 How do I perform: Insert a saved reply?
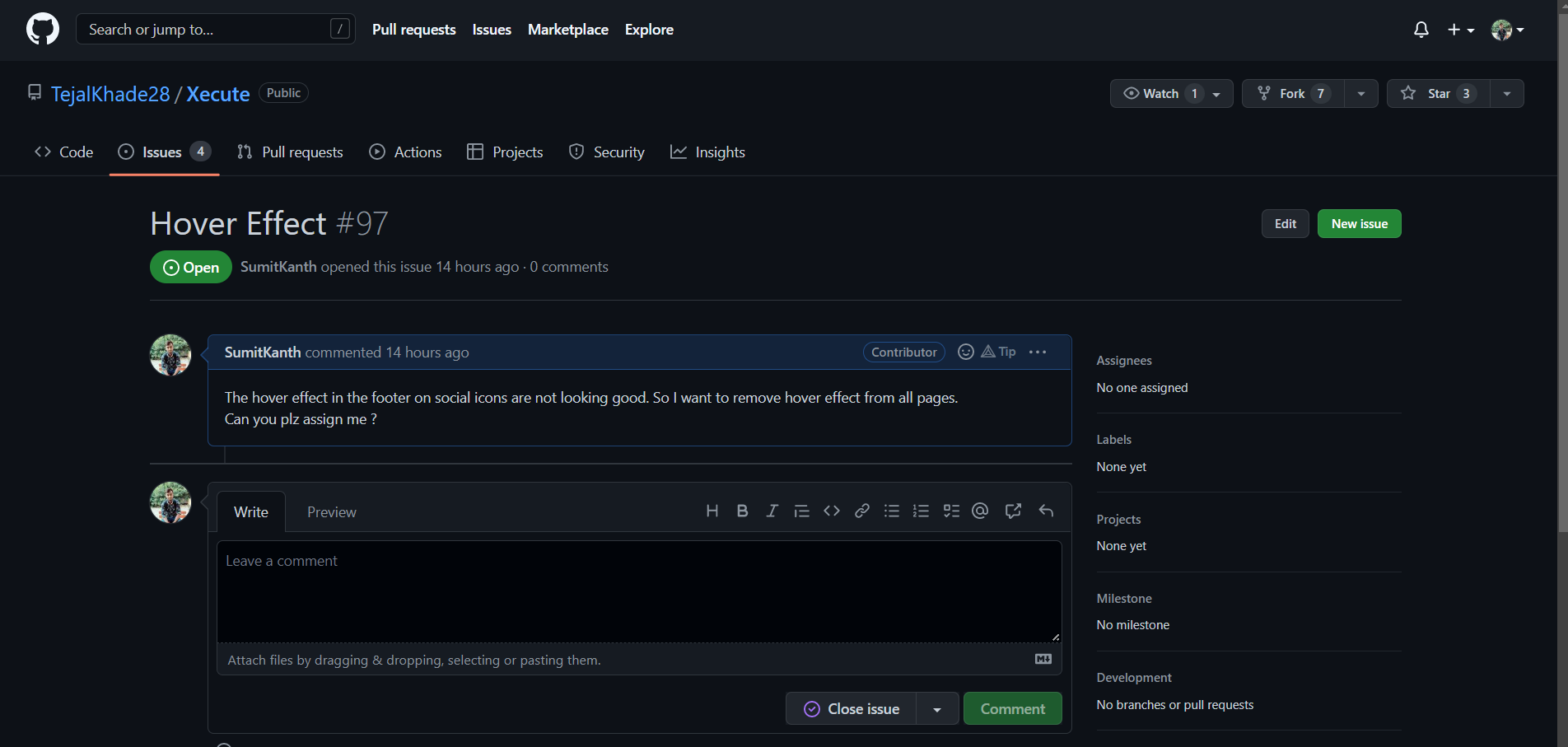pos(1046,511)
